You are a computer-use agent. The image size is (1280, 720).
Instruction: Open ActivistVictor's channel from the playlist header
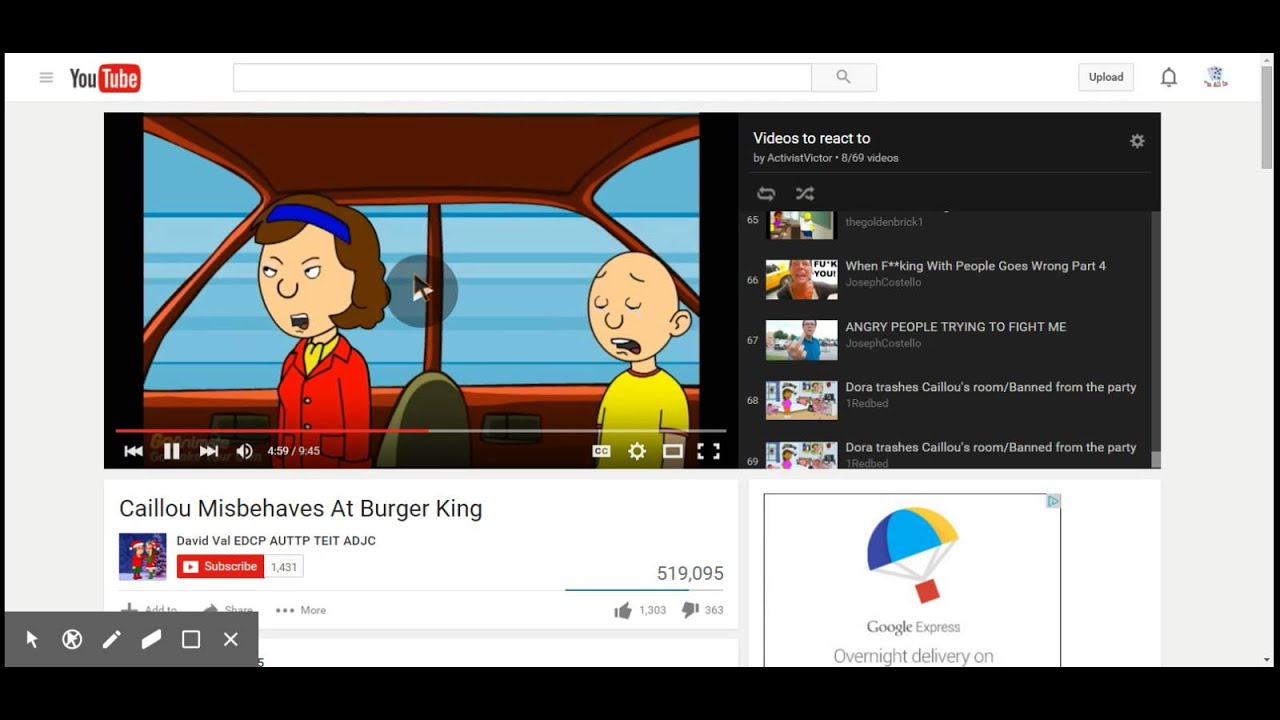click(x=799, y=158)
